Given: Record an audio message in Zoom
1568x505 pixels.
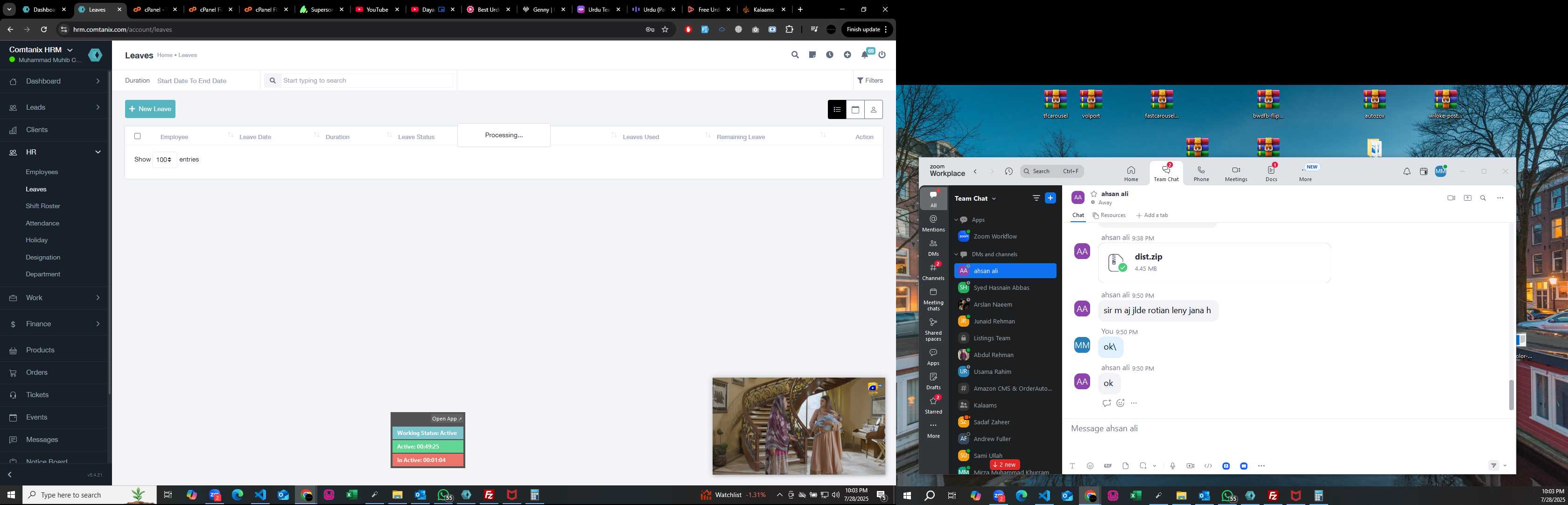Looking at the screenshot, I should pyautogui.click(x=1172, y=466).
